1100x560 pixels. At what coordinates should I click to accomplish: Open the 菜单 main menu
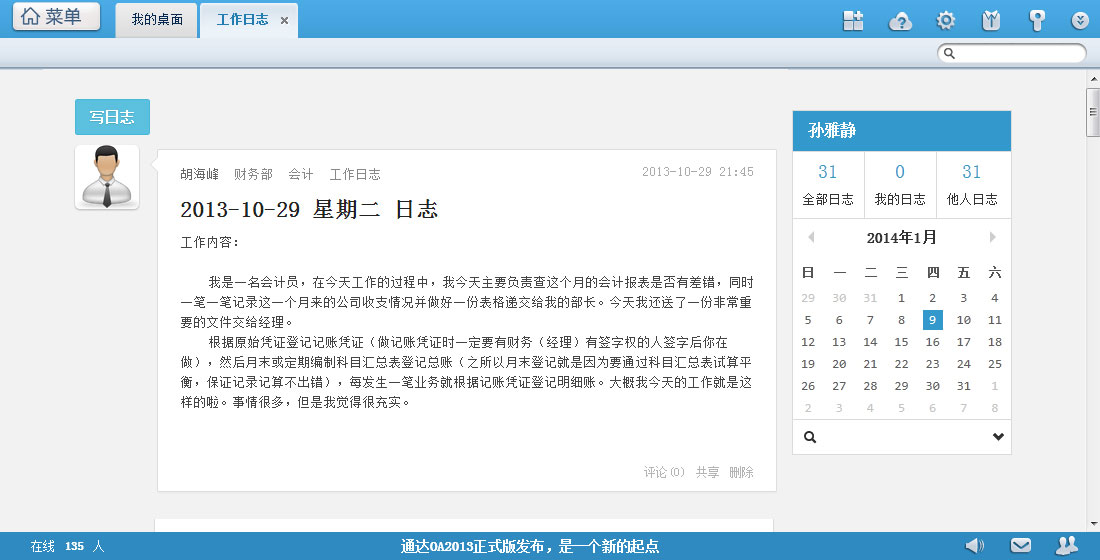(x=56, y=17)
